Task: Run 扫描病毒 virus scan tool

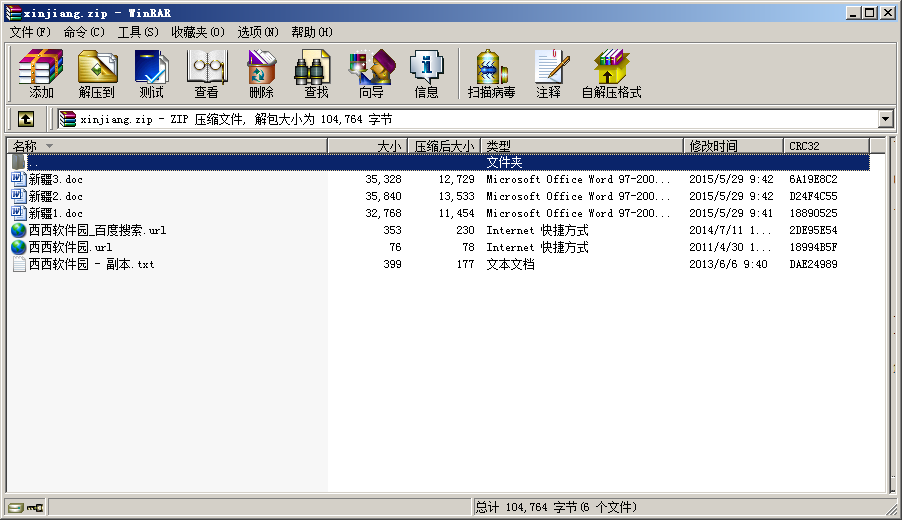Action: [491, 74]
